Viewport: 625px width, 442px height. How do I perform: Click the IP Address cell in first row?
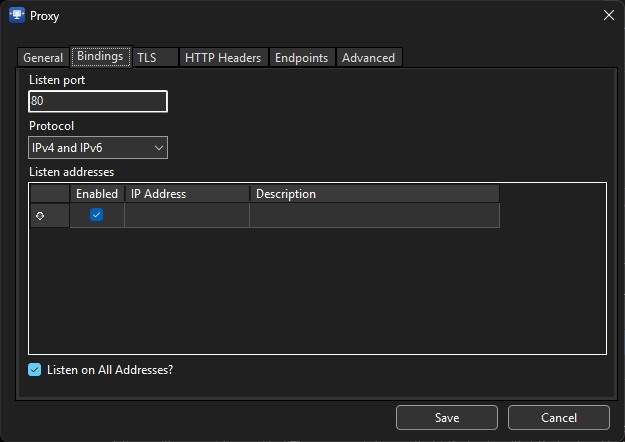coord(187,215)
